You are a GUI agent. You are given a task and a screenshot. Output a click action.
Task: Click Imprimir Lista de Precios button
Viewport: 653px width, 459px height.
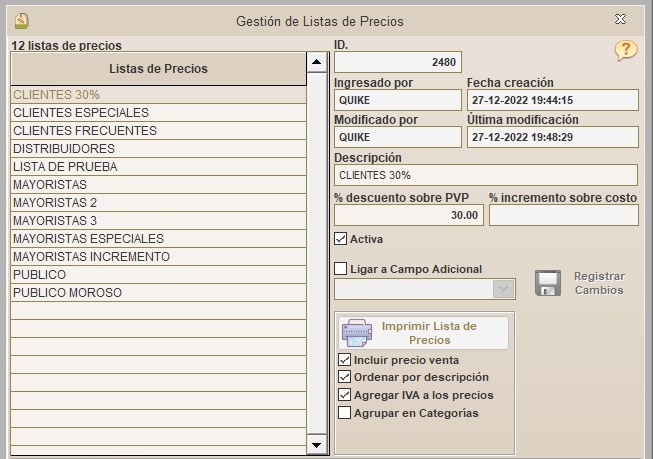click(x=423, y=333)
